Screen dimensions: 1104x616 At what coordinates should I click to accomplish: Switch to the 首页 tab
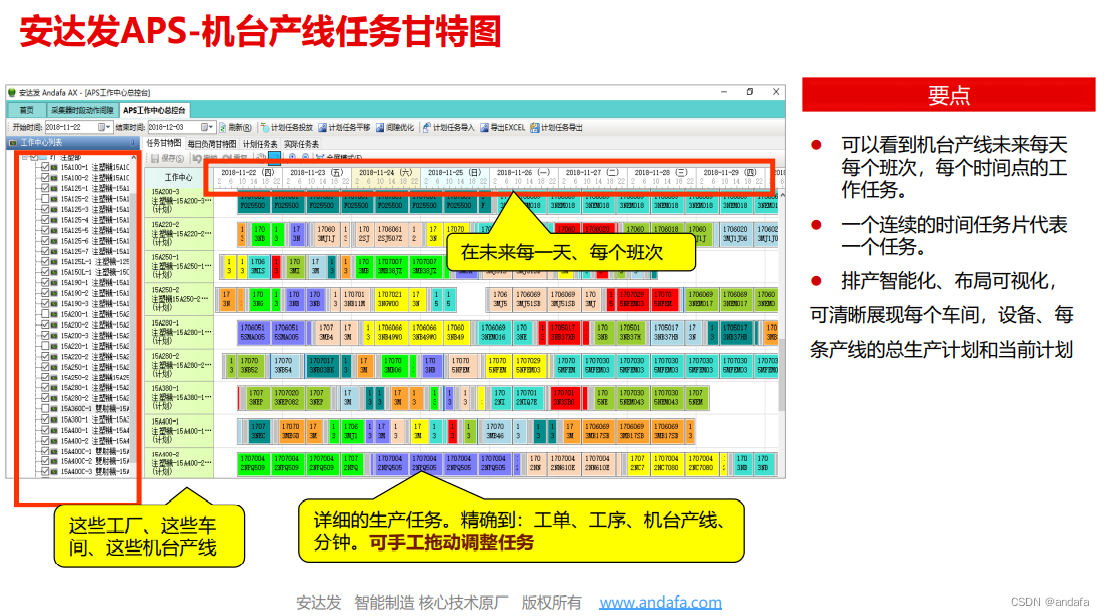27,111
